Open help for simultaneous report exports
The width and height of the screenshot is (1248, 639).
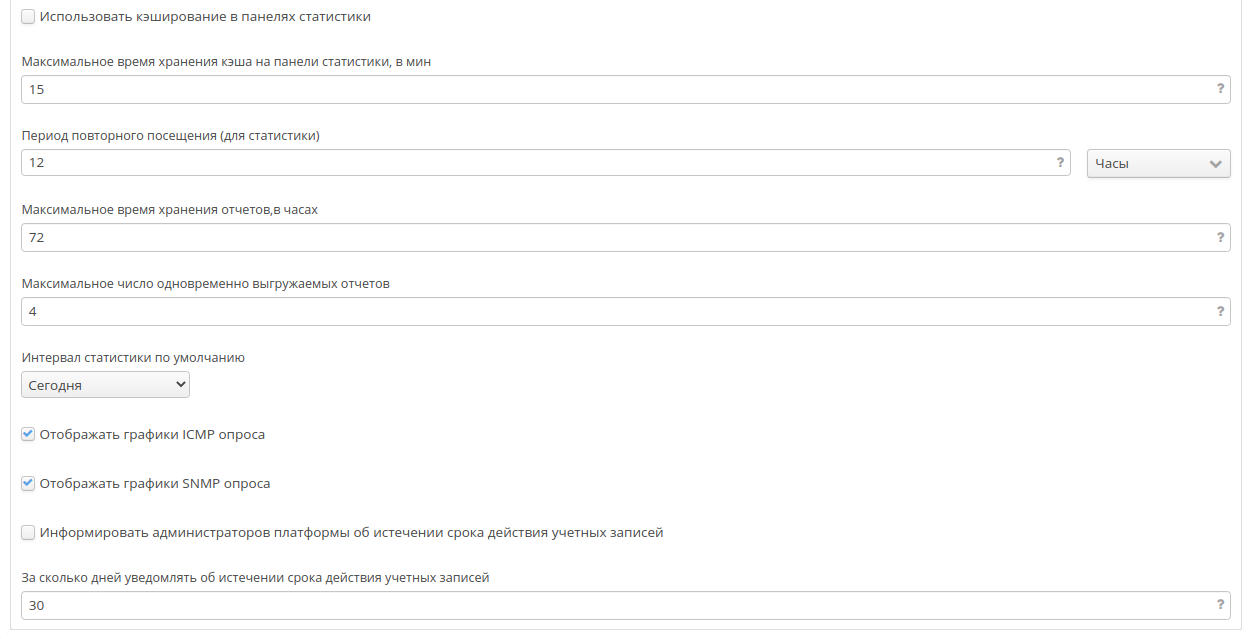click(1220, 311)
